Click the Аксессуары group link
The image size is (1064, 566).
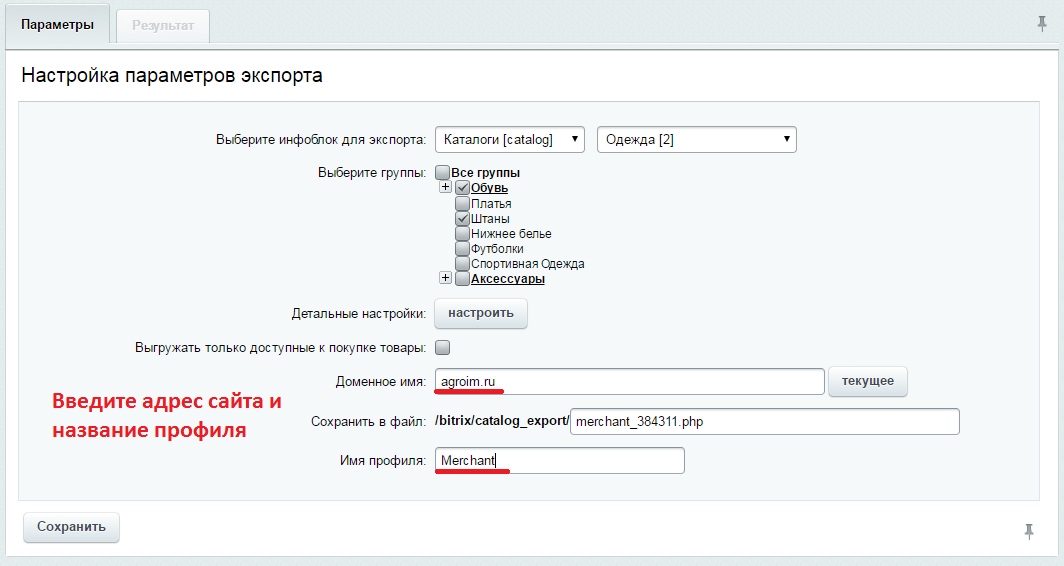pos(508,279)
